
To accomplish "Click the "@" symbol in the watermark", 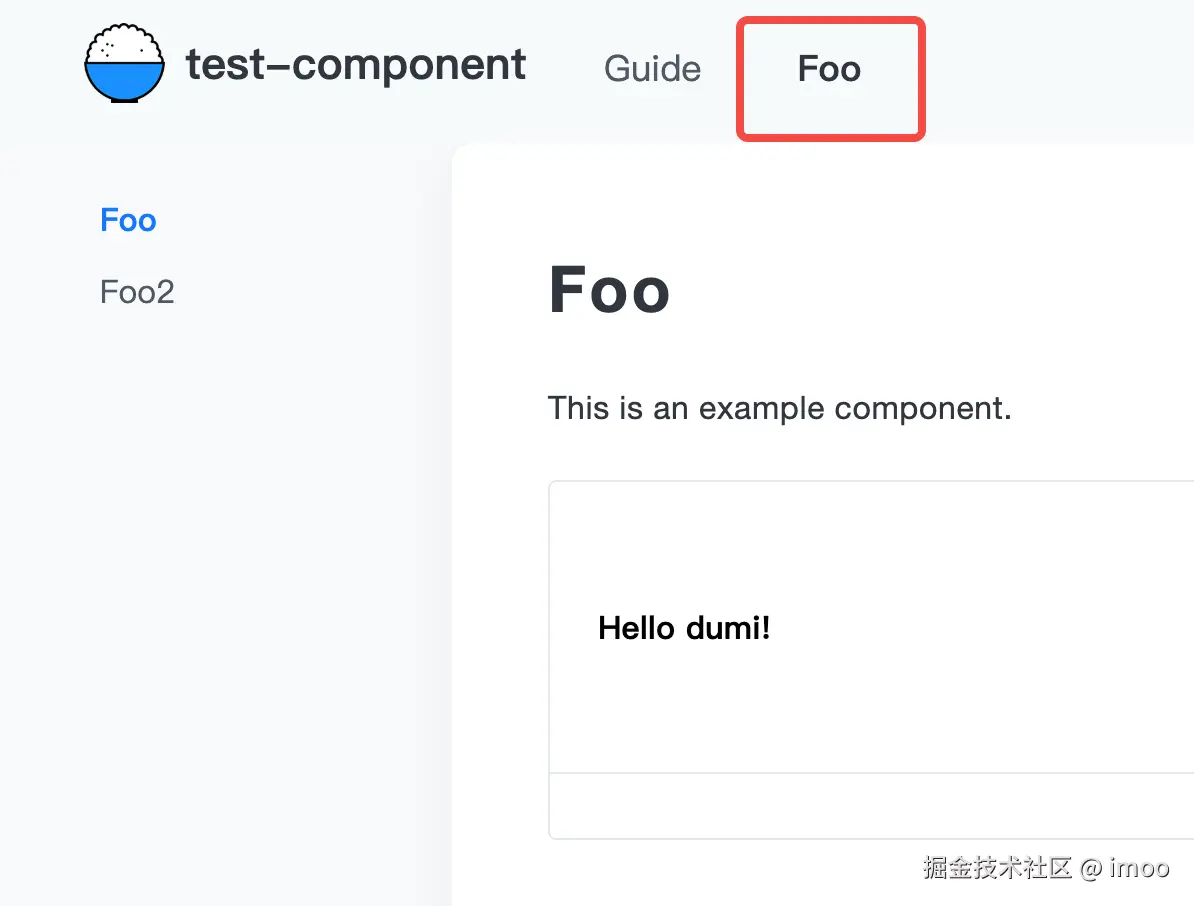I will coord(1090,867).
